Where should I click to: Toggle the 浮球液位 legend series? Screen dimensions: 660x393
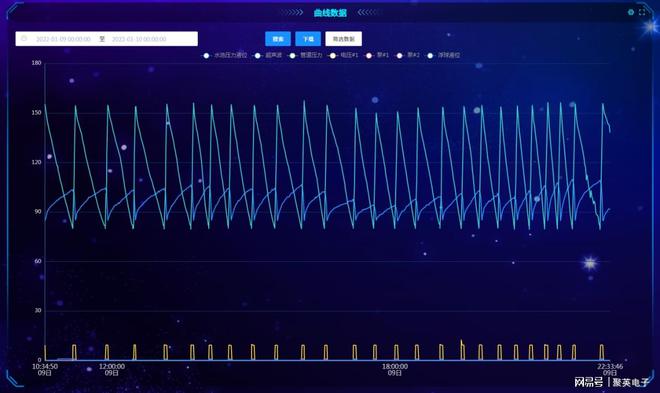444,55
